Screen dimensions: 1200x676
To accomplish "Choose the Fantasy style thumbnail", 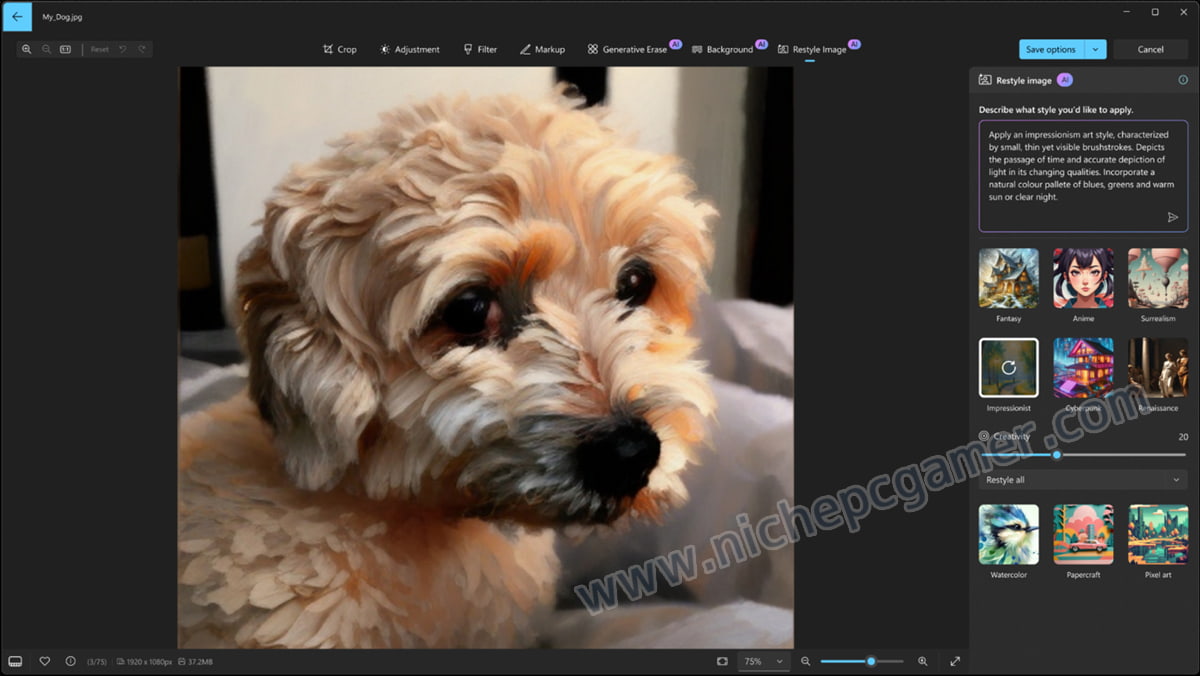I will pyautogui.click(x=1008, y=278).
